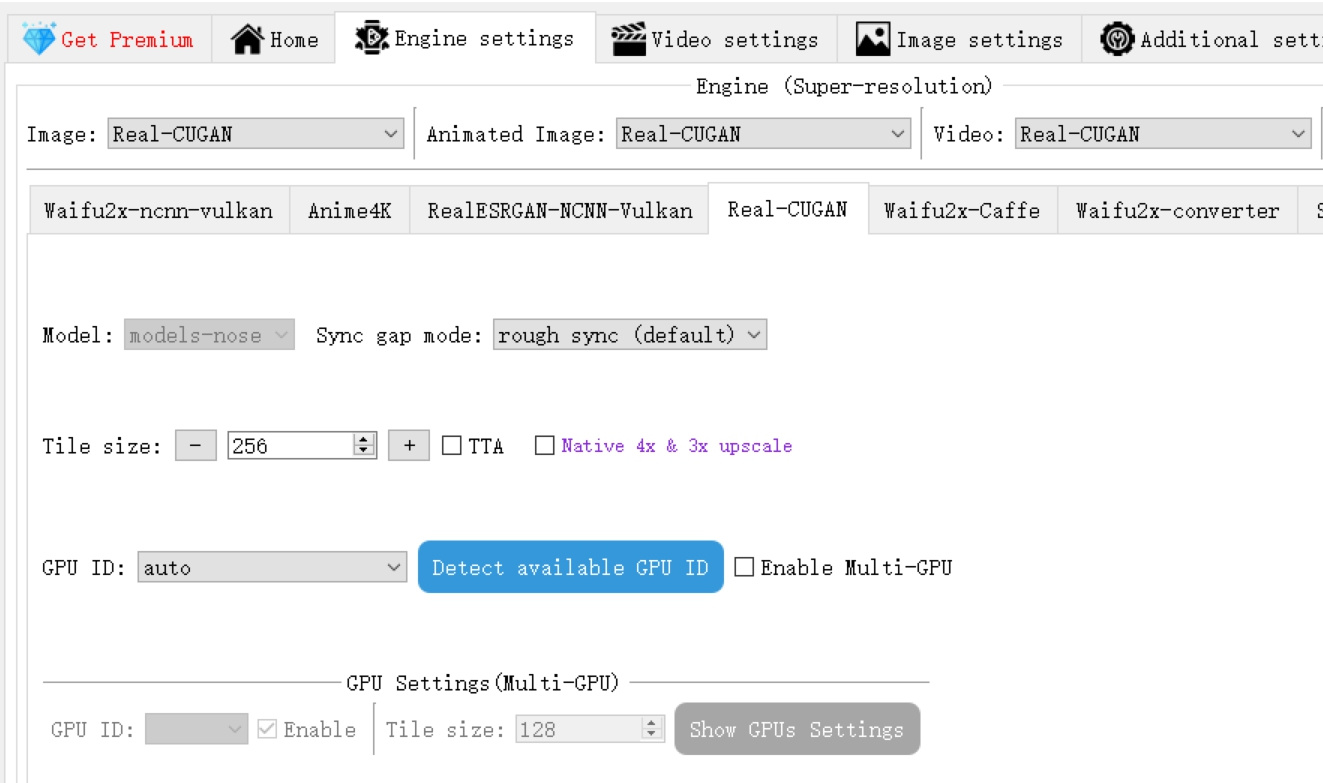The height and width of the screenshot is (783, 1323).
Task: Open the Get Premium tab
Action: pyautogui.click(x=108, y=40)
